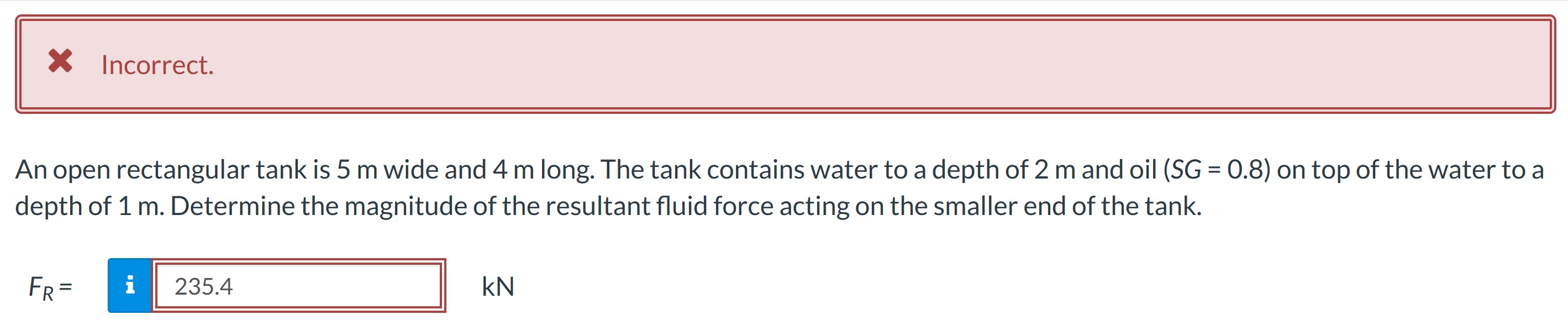Click the outer error banner border
Image resolution: width=1568 pixels, height=330 pixels.
click(784, 20)
